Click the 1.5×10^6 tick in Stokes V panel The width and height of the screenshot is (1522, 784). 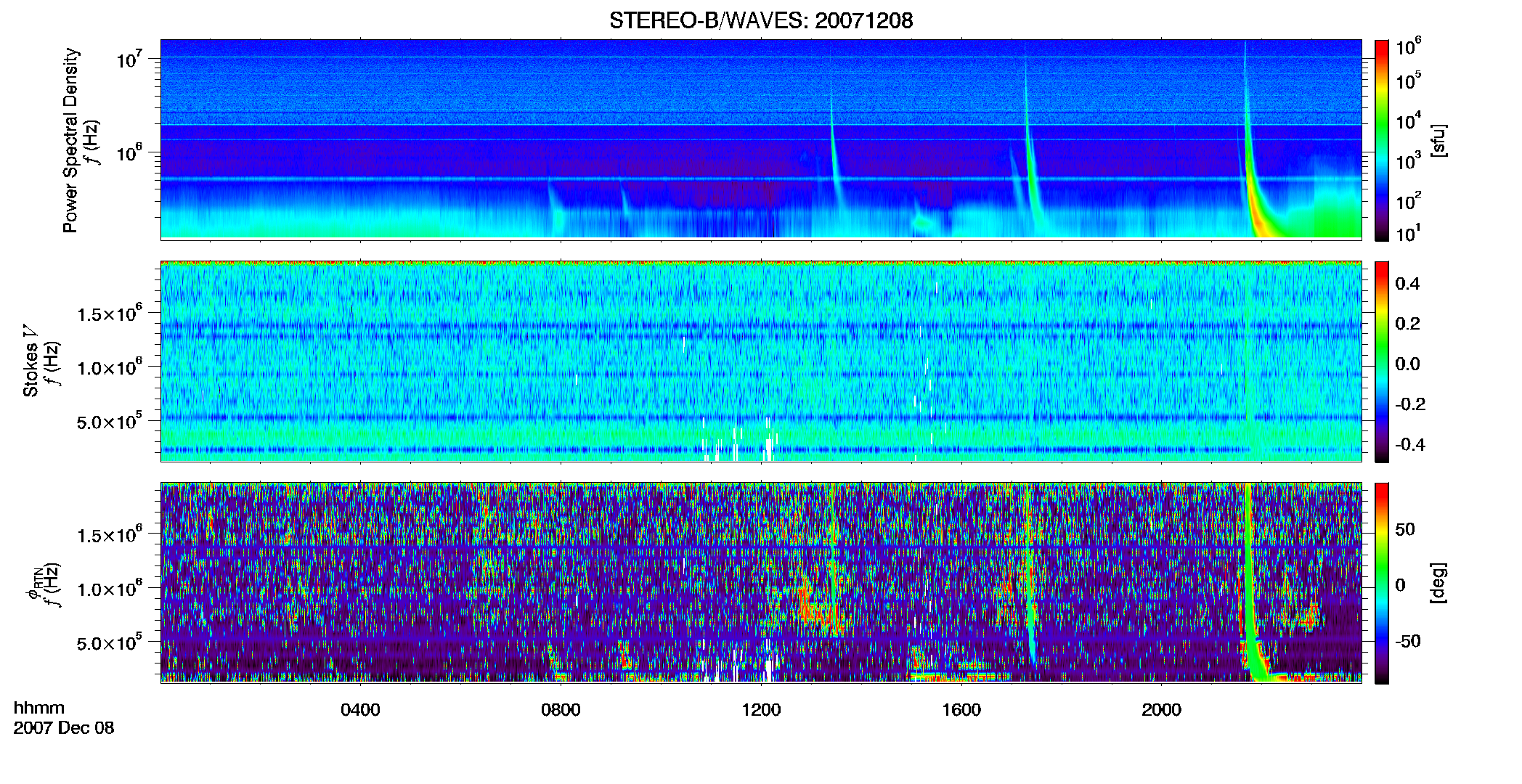(110, 314)
